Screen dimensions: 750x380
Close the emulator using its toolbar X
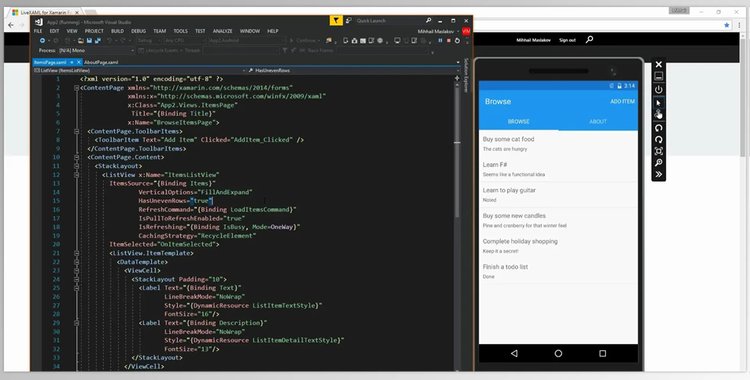click(659, 64)
